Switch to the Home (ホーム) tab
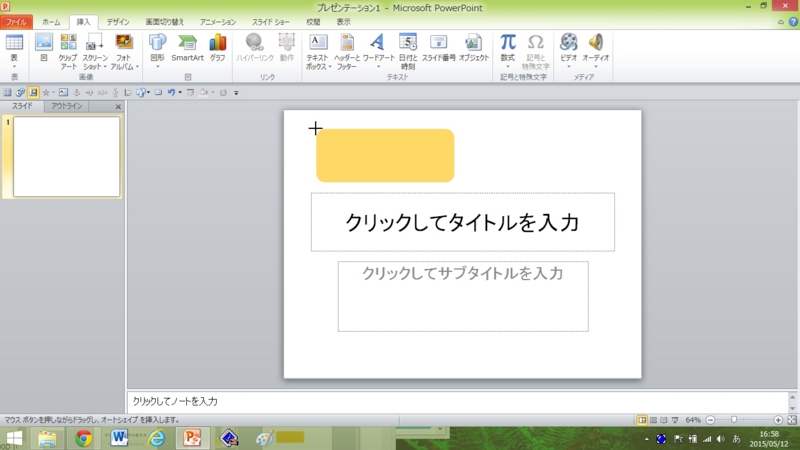Image resolution: width=800 pixels, height=450 pixels. pos(51,22)
